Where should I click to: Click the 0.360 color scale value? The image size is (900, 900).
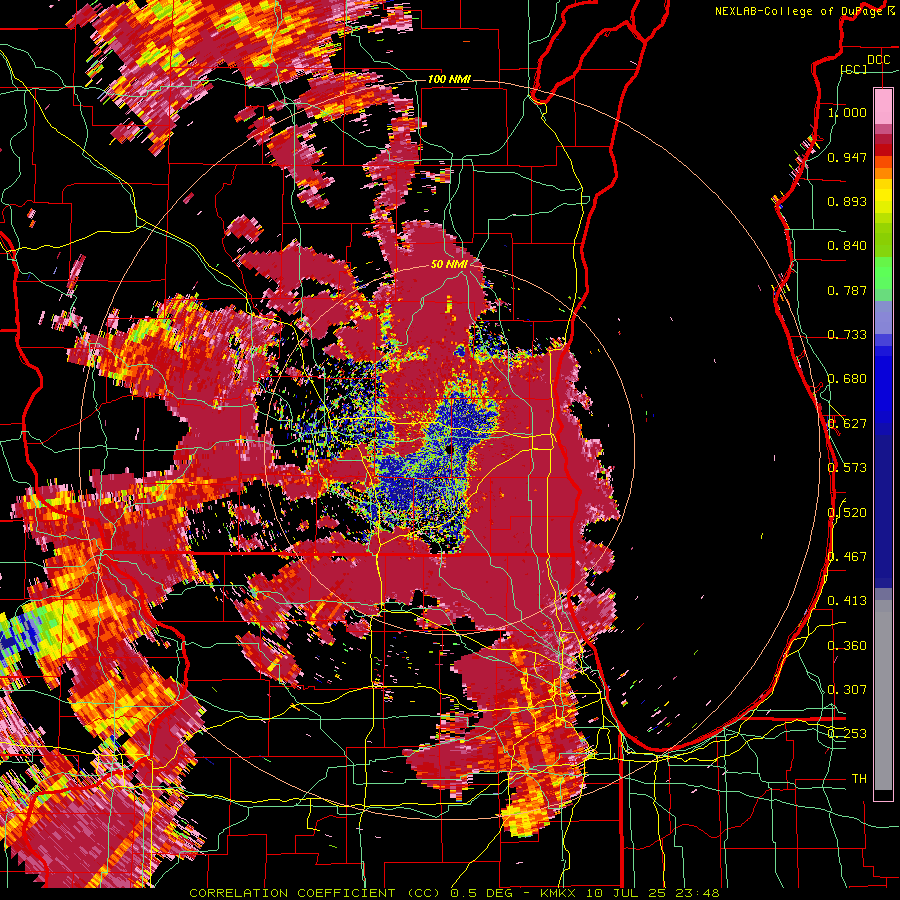point(847,645)
